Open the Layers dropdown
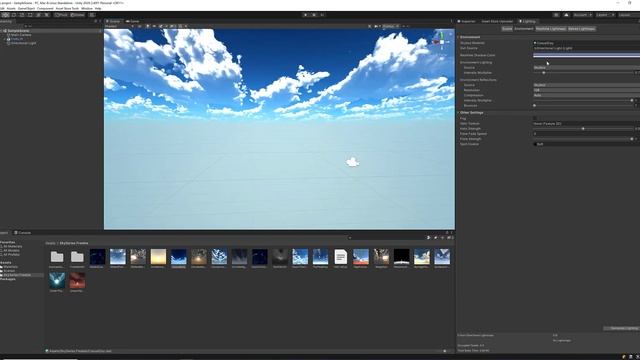The height and width of the screenshot is (360, 640). [x=605, y=15]
